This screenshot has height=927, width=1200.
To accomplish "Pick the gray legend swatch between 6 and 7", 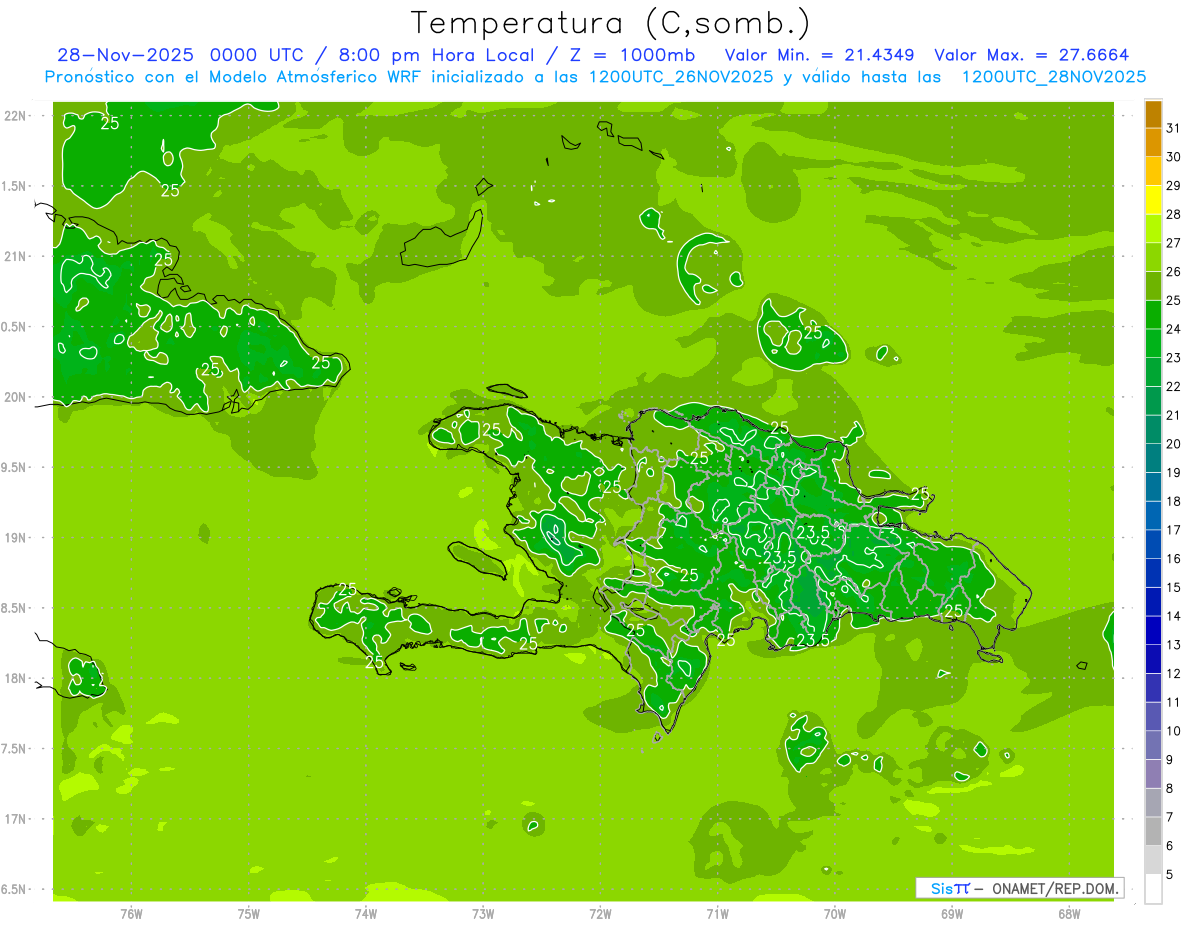I will click(1153, 832).
